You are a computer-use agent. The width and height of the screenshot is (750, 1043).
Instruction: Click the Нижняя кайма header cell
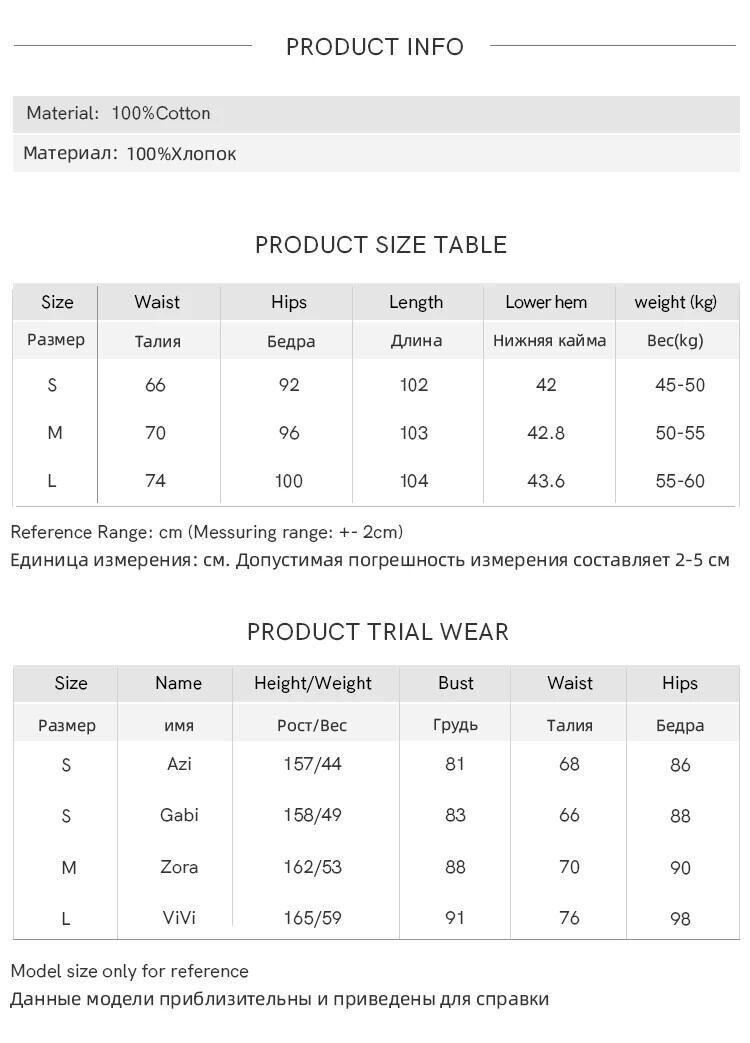pos(549,341)
